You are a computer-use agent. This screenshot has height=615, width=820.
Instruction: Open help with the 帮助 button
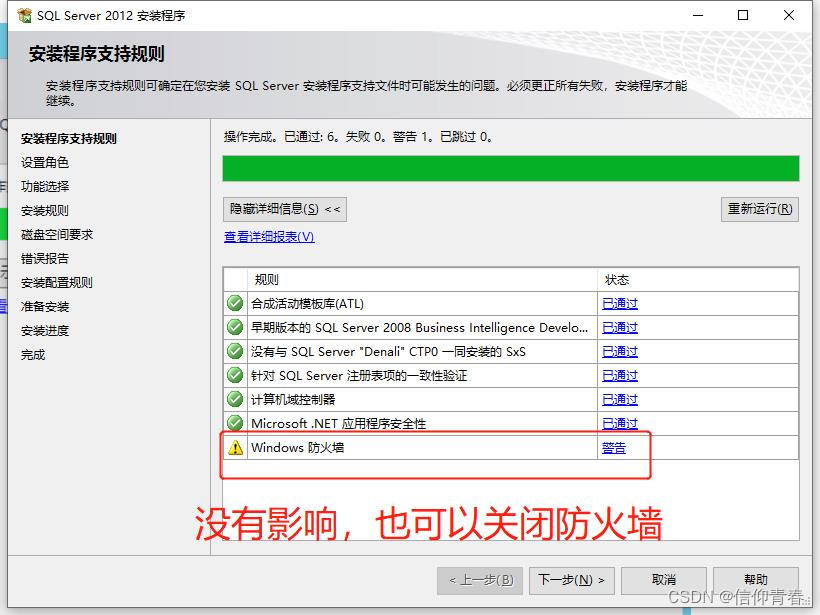pos(756,580)
